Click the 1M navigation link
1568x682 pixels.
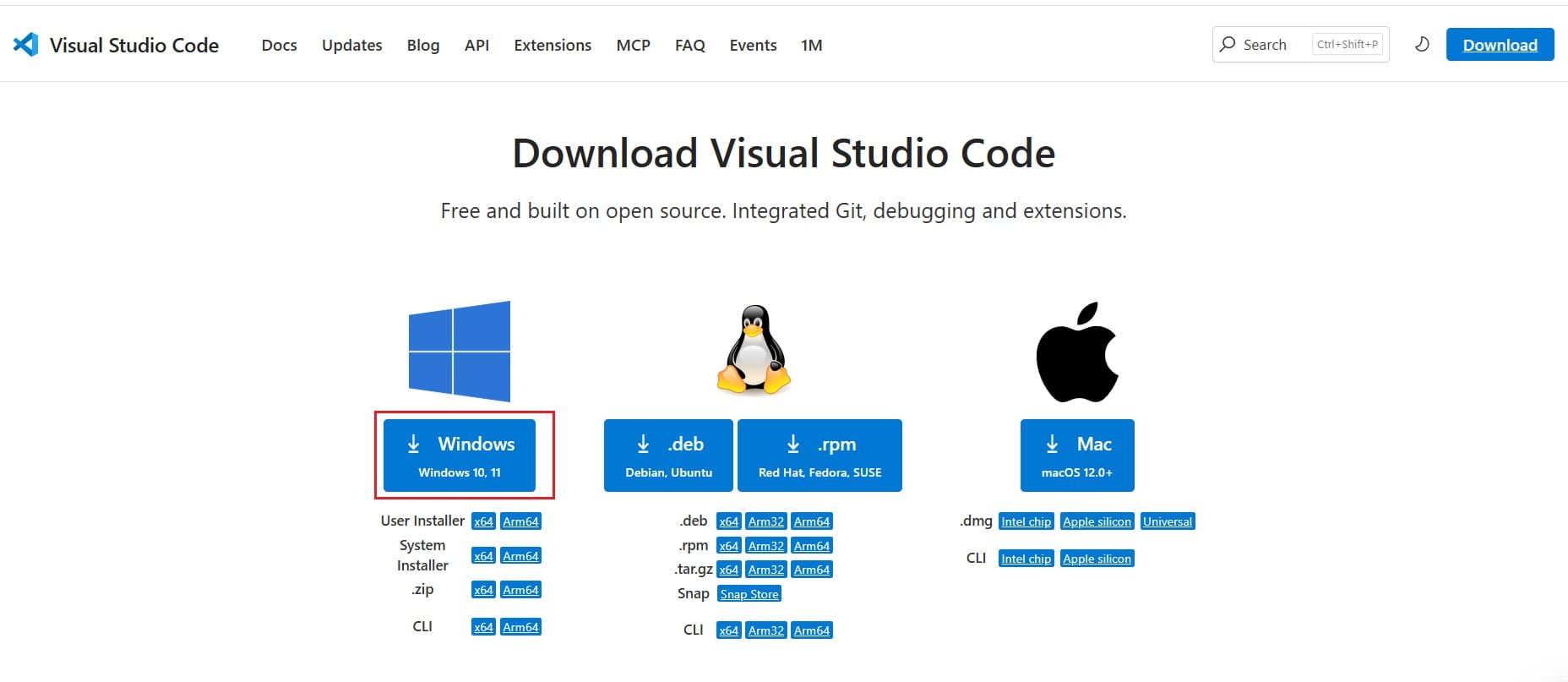click(811, 45)
